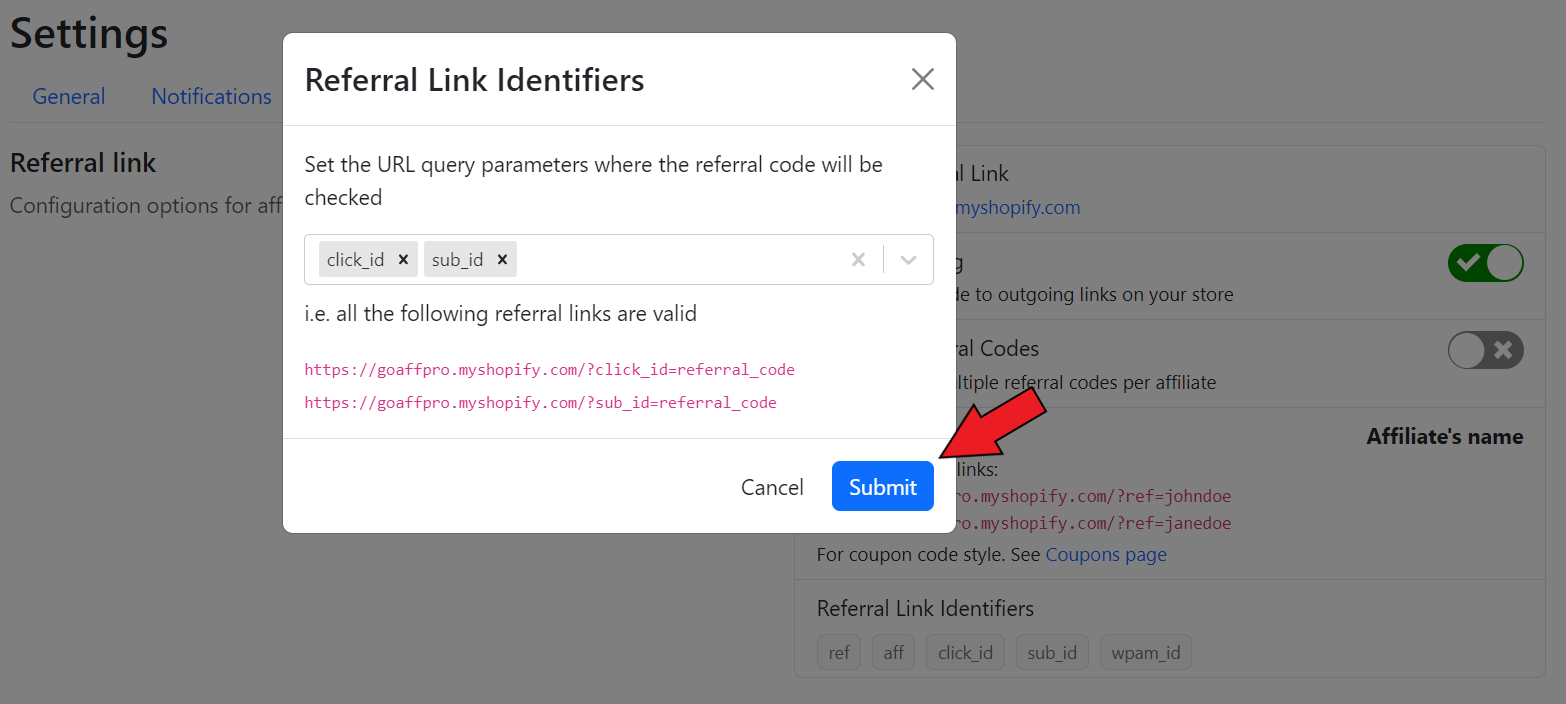This screenshot has height=704, width=1566.
Task: Select the aff identifier badge
Action: coord(893,653)
